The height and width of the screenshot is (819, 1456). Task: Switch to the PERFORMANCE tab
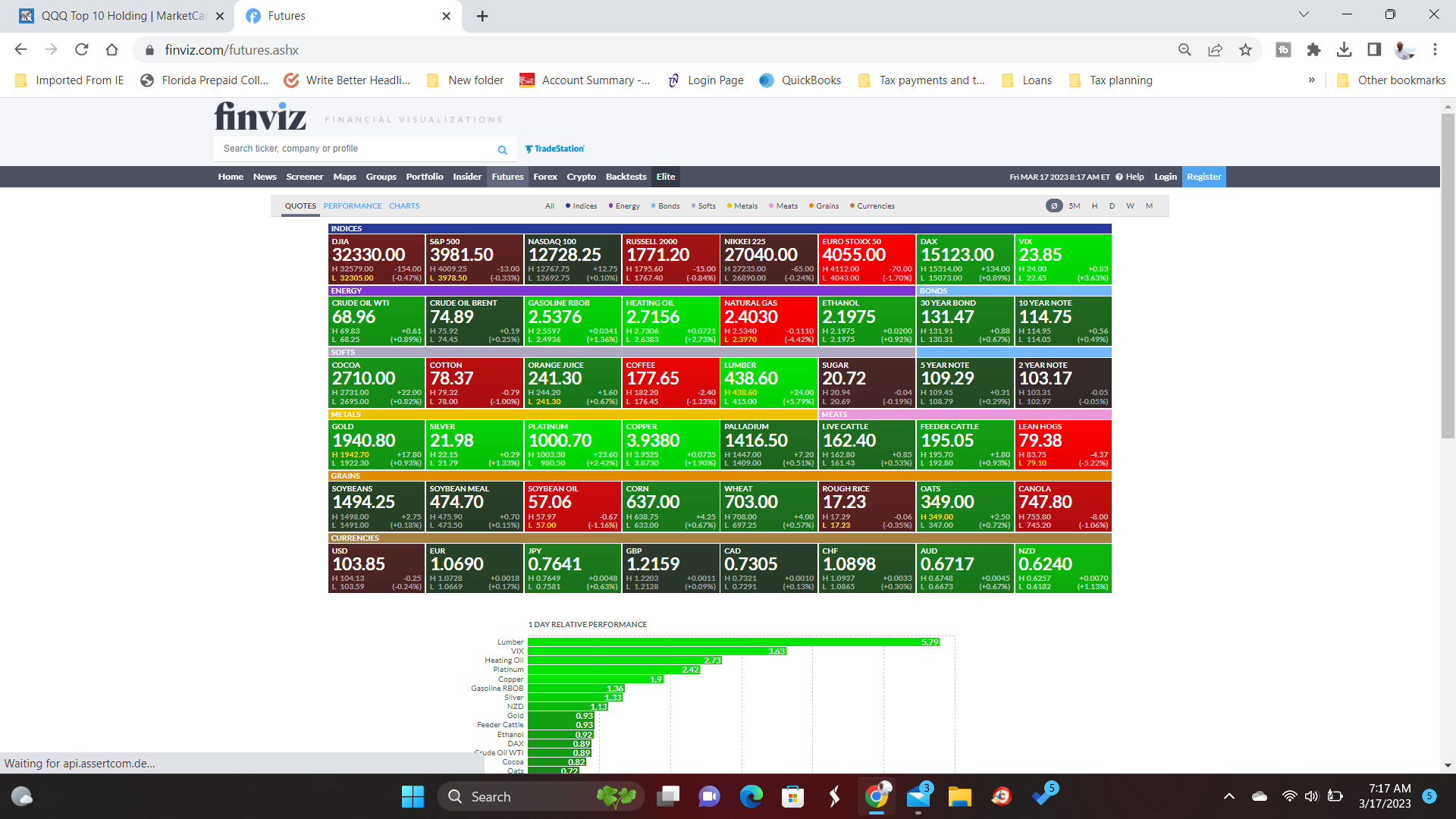[353, 206]
